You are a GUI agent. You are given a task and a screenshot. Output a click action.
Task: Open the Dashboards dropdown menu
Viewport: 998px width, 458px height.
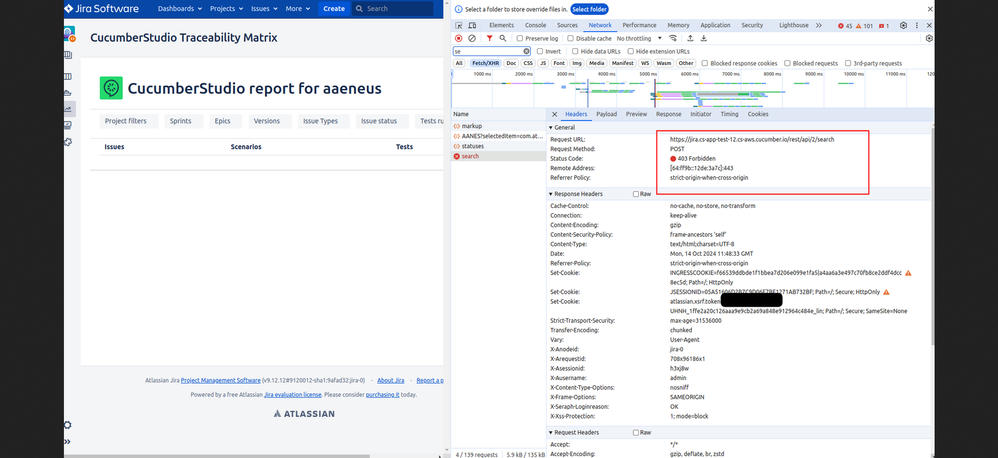click(x=179, y=8)
